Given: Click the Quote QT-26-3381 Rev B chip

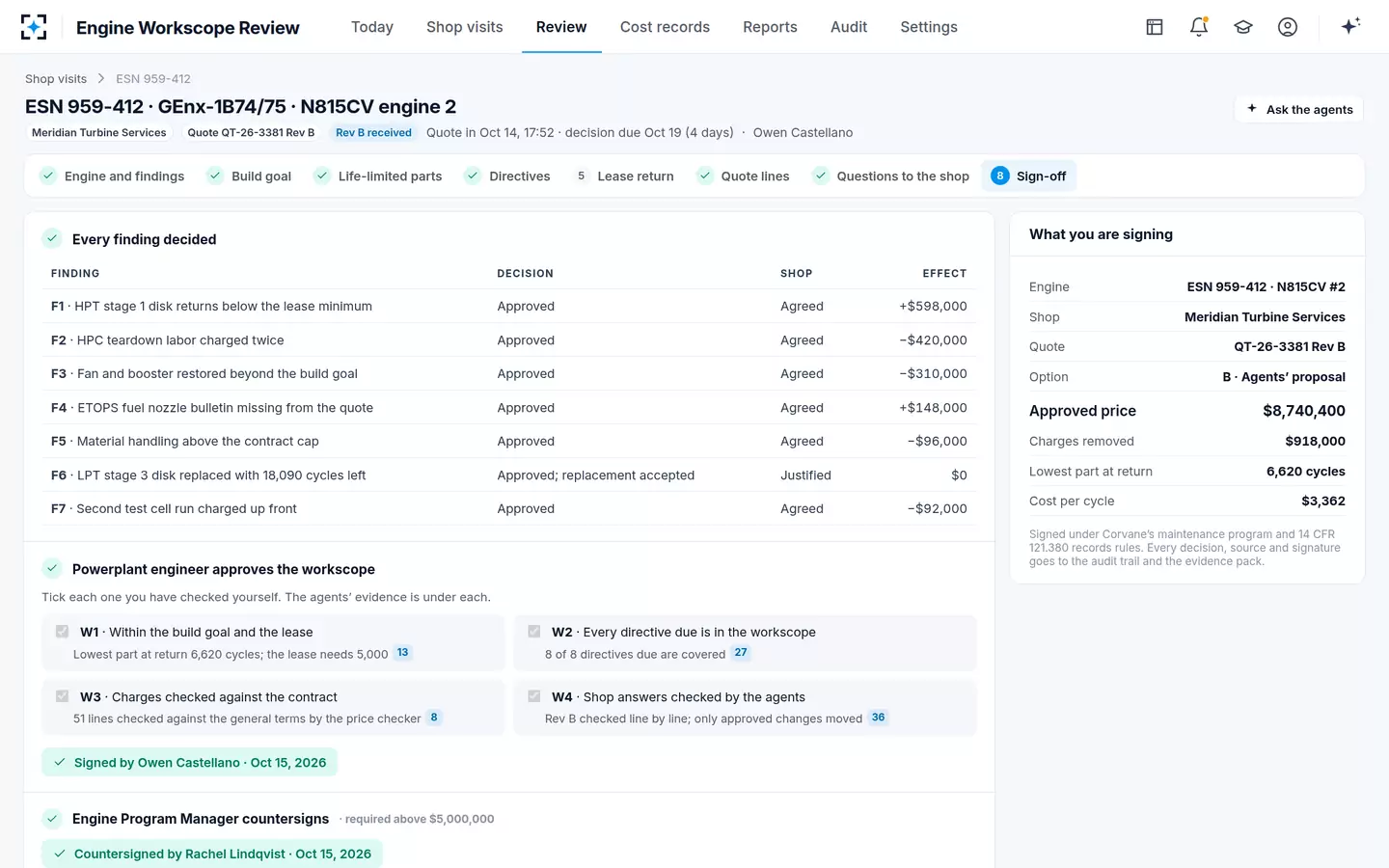Looking at the screenshot, I should (x=251, y=133).
